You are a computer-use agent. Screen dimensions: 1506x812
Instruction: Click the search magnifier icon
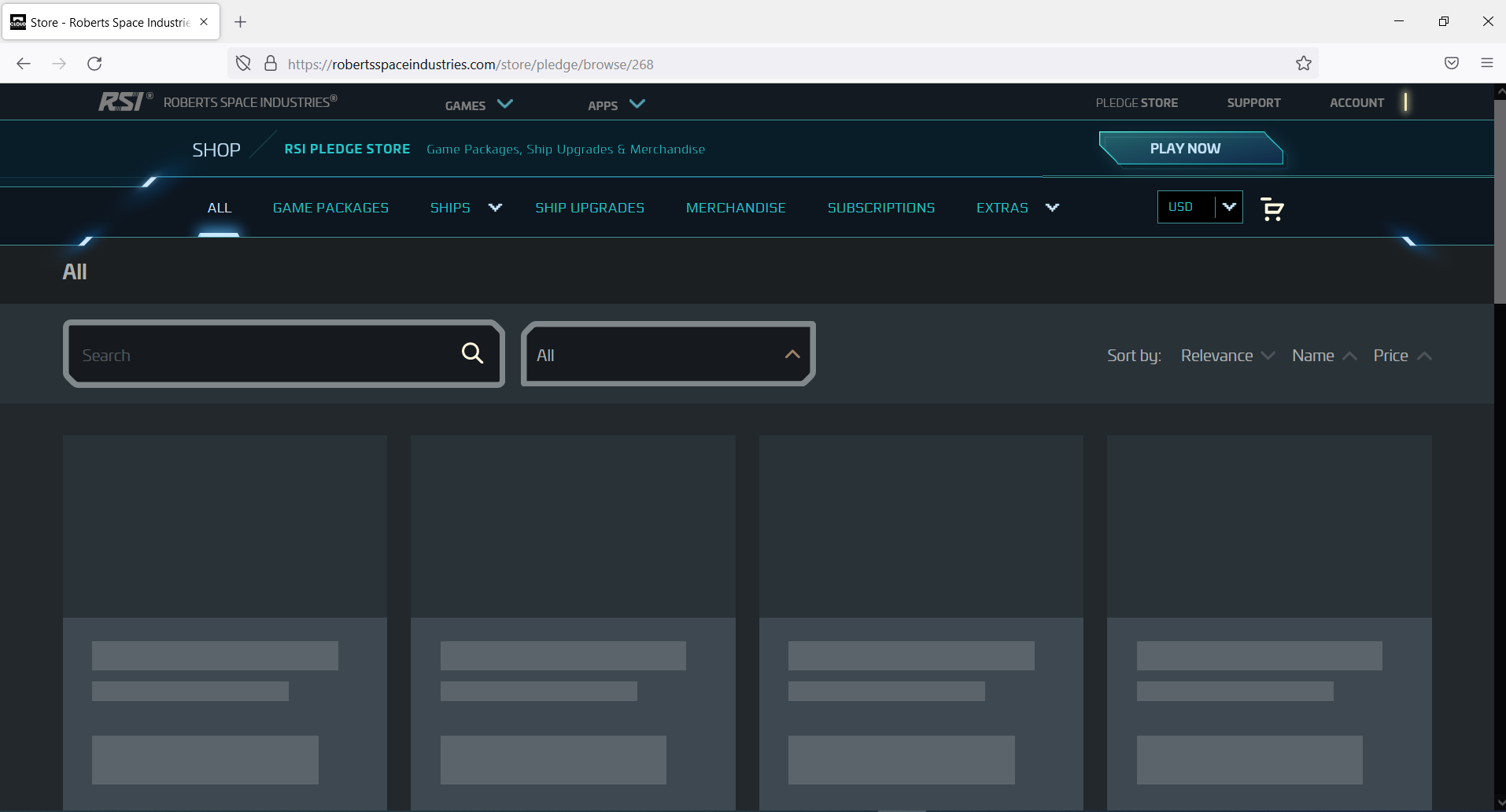(471, 353)
